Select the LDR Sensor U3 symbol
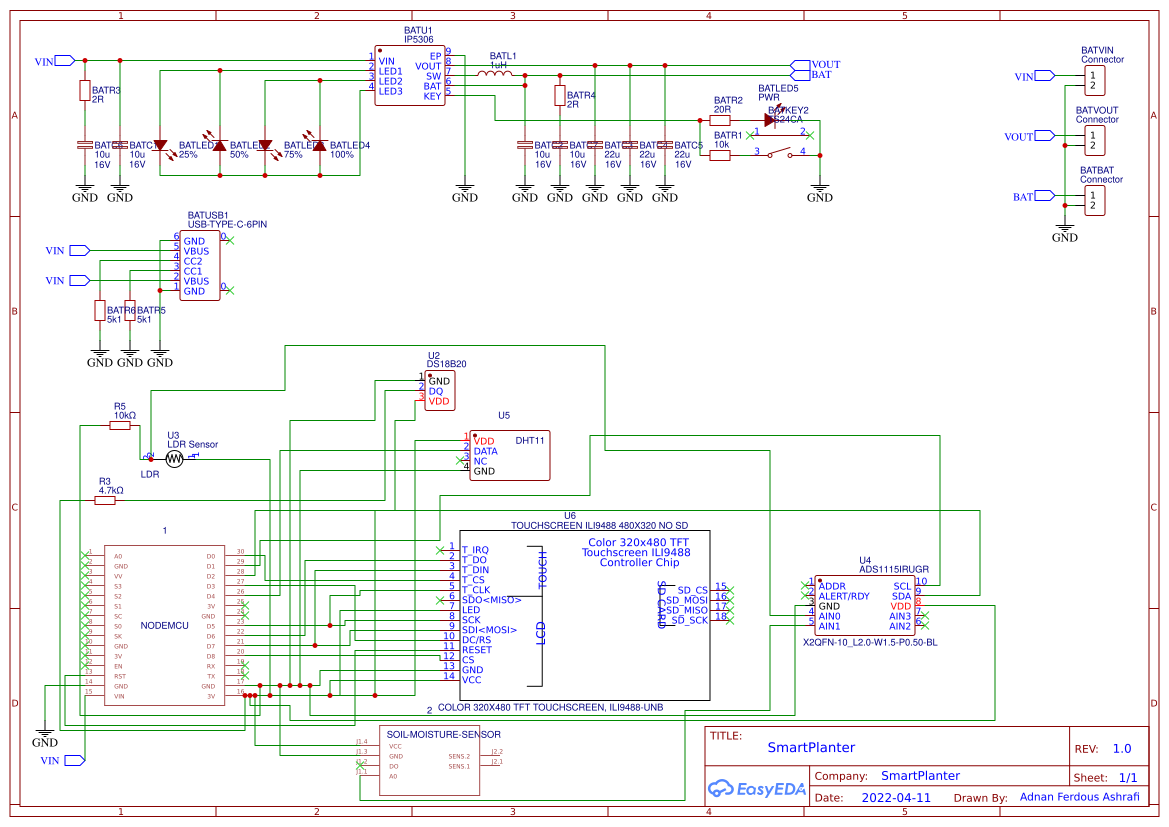Viewport: 1169px width, 827px height. (x=175, y=458)
